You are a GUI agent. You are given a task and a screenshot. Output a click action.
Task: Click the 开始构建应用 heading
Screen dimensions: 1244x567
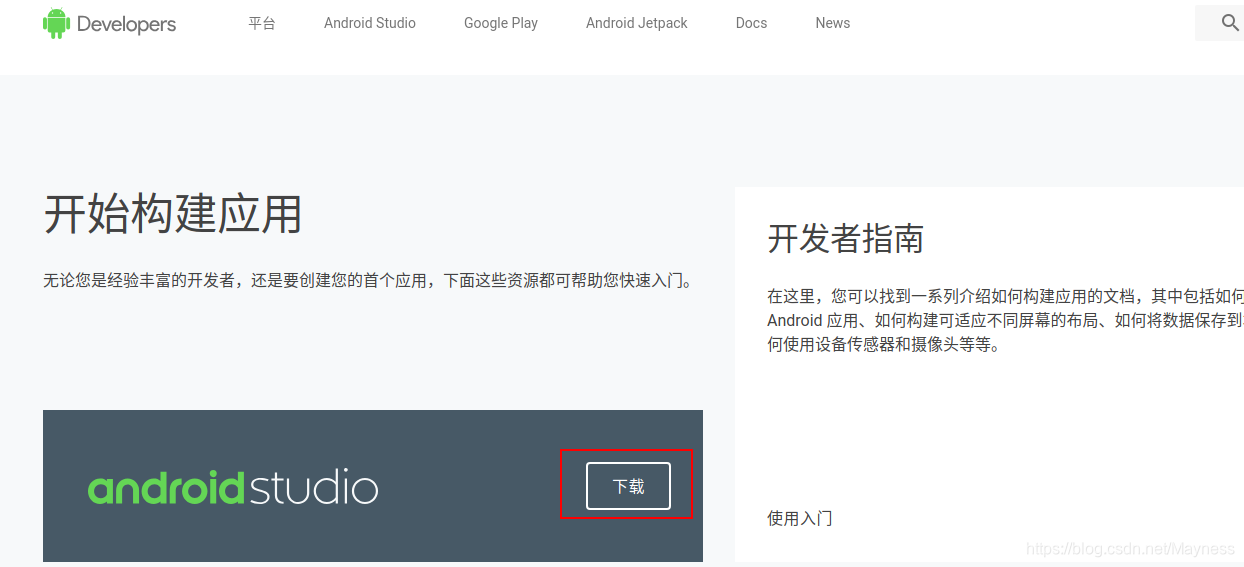pos(173,214)
